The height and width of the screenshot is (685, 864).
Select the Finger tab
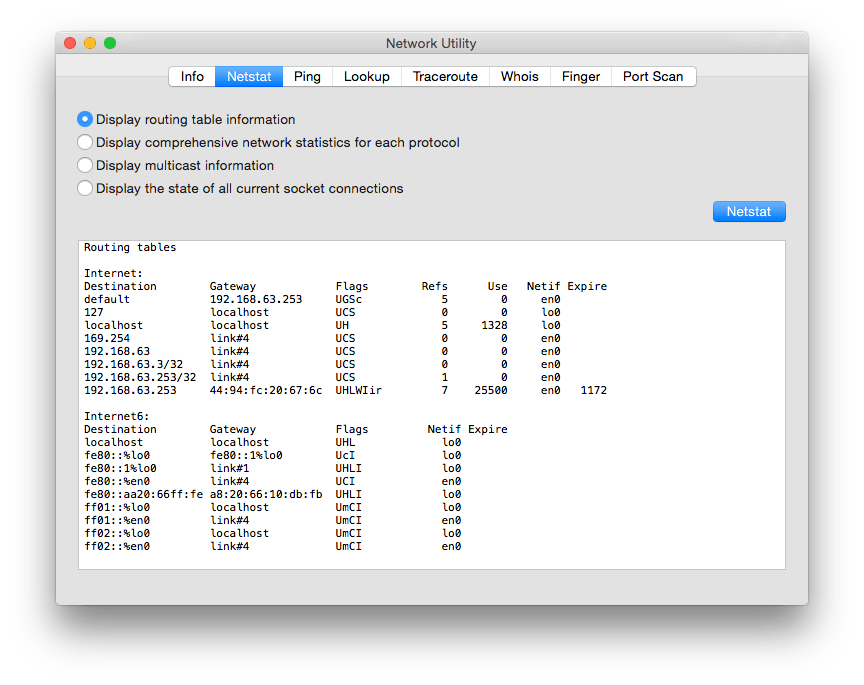coord(580,76)
